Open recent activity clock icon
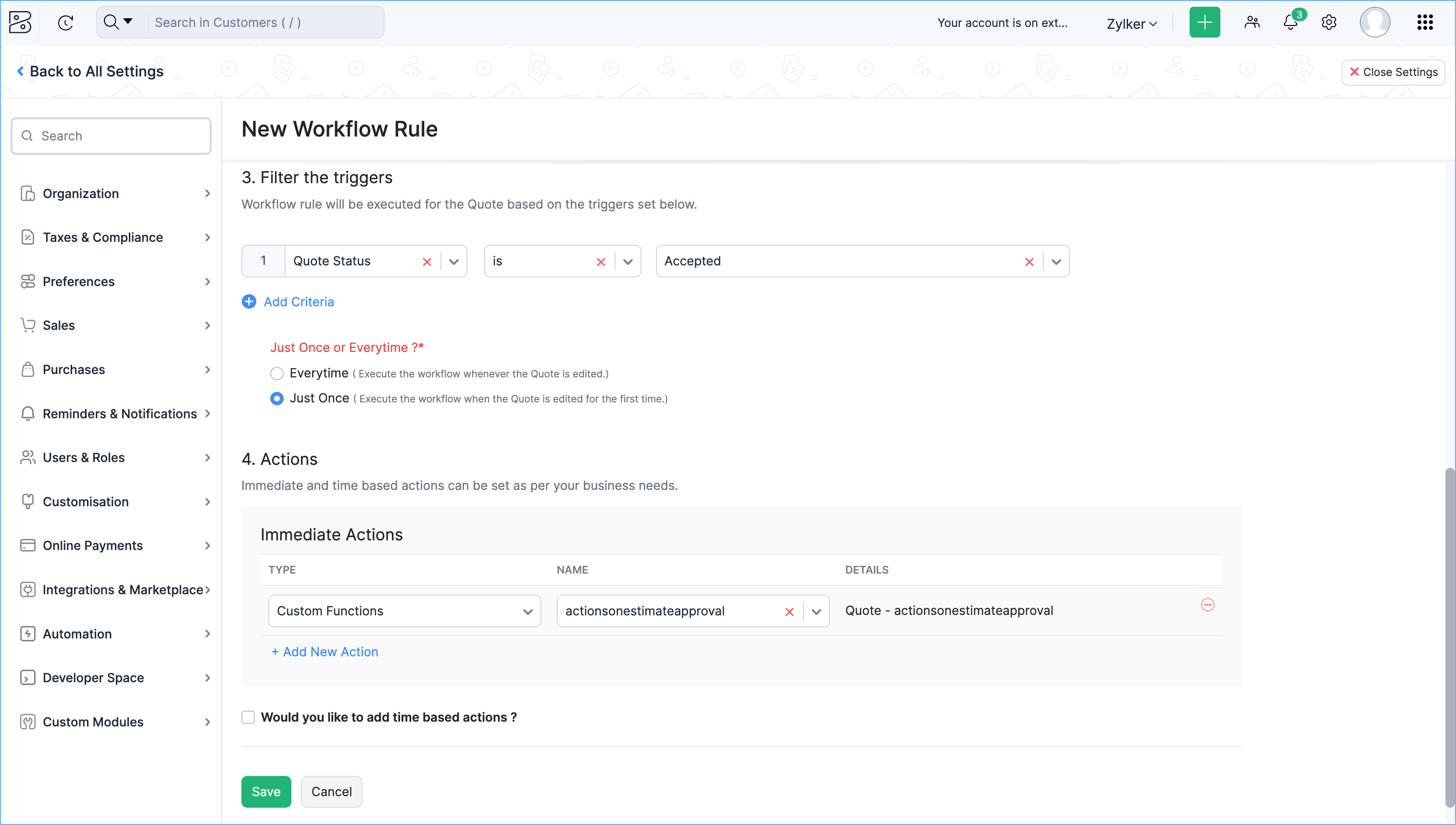This screenshot has height=825, width=1456. click(66, 23)
